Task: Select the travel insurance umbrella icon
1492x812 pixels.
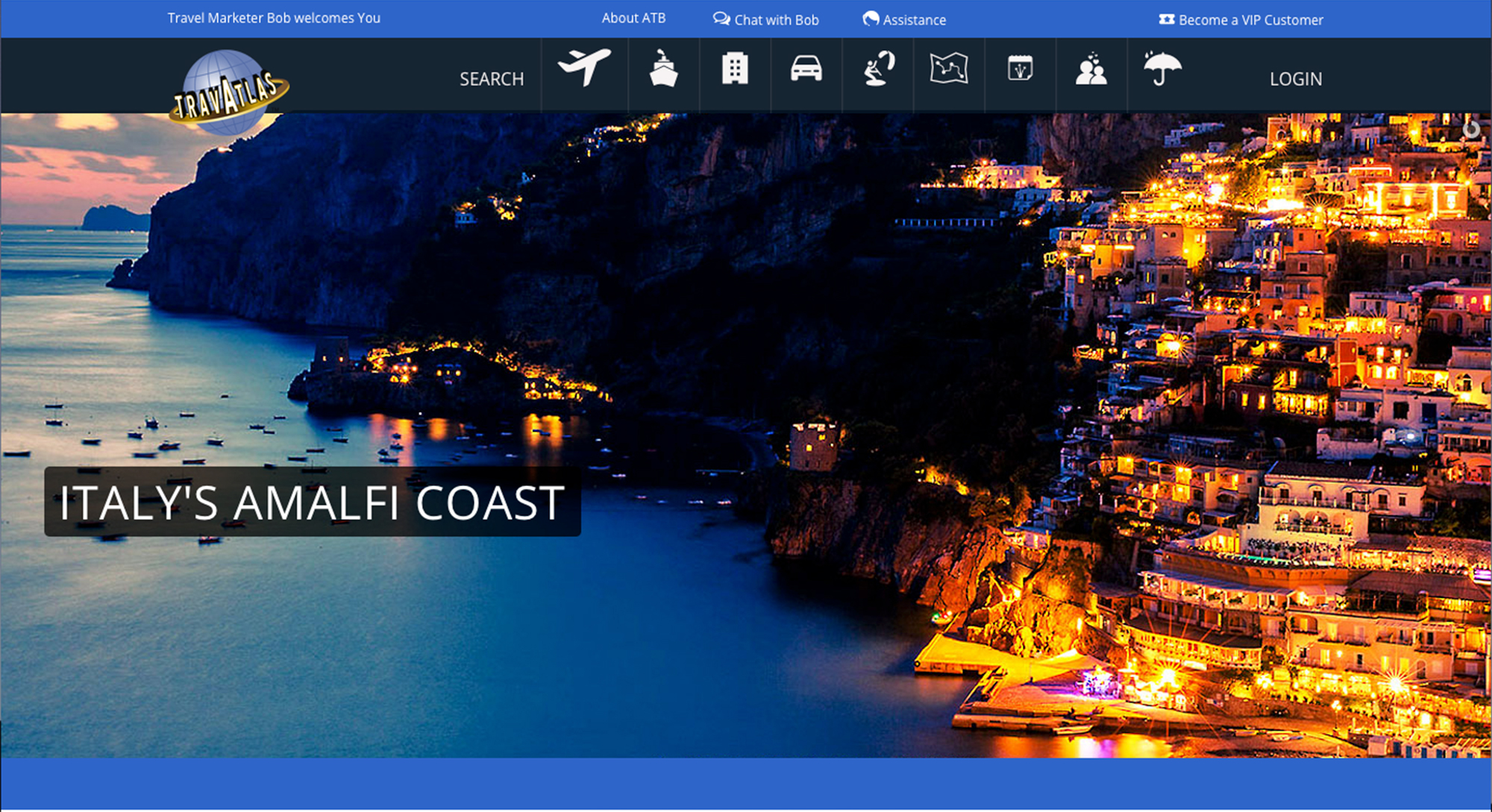Action: coord(1162,68)
